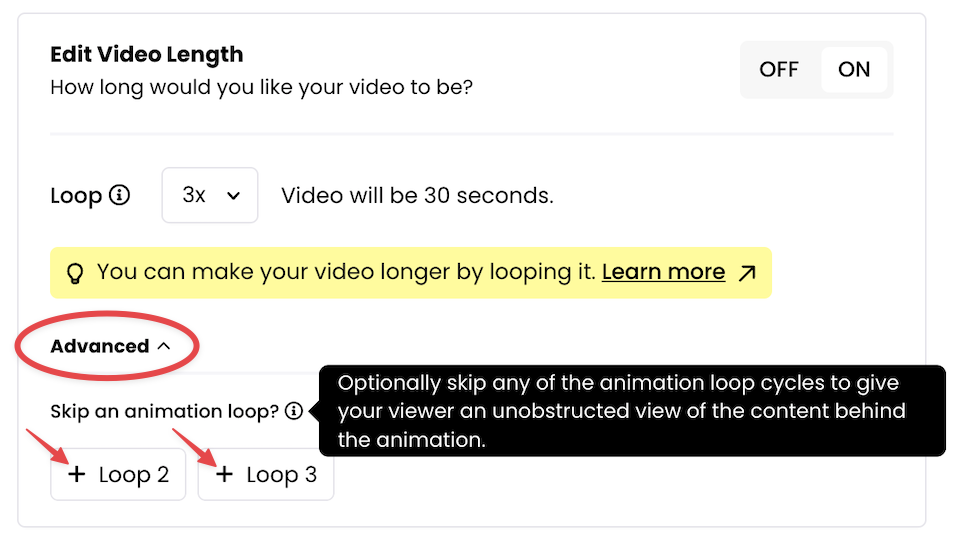The height and width of the screenshot is (548, 960).
Task: Click the info icon next to Loop
Action: pos(119,195)
